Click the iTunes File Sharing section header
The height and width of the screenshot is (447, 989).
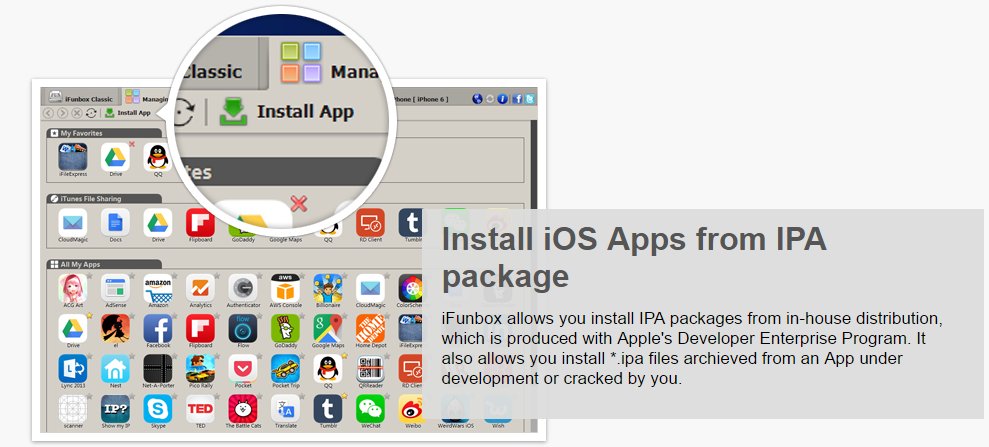coord(104,199)
